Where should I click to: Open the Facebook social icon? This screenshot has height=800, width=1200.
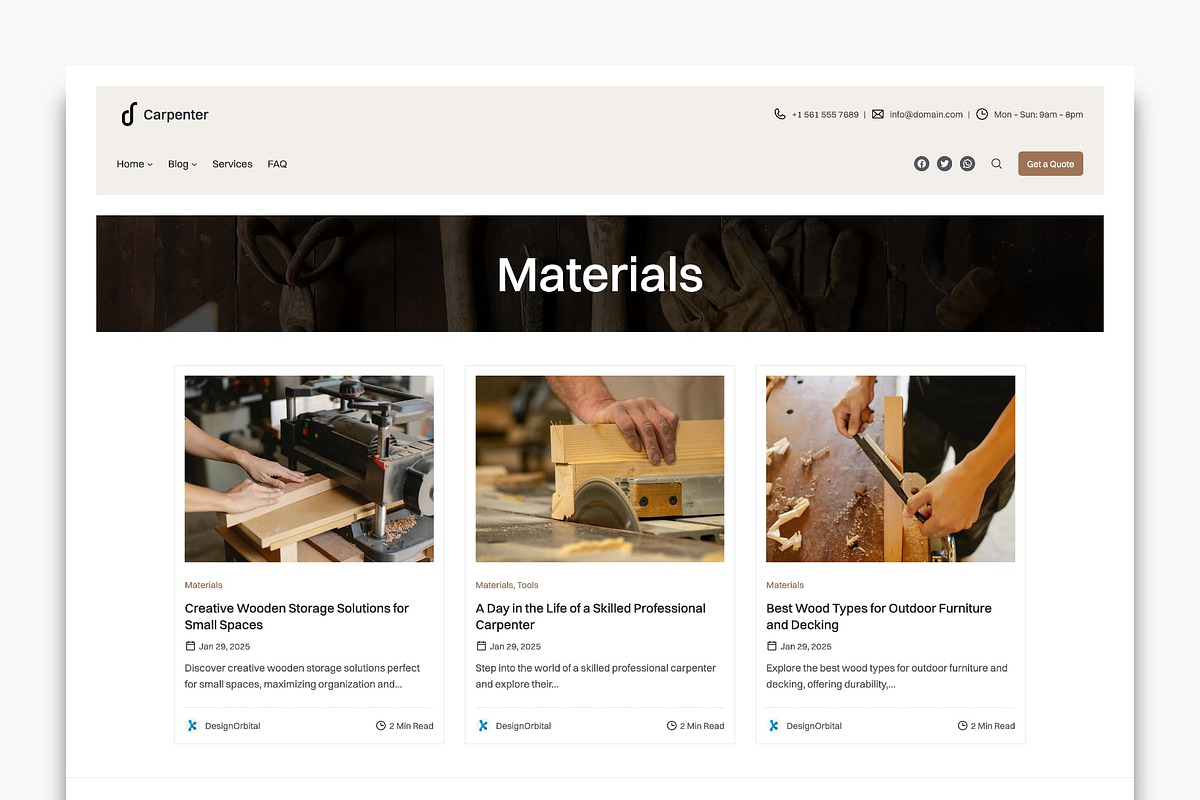921,164
